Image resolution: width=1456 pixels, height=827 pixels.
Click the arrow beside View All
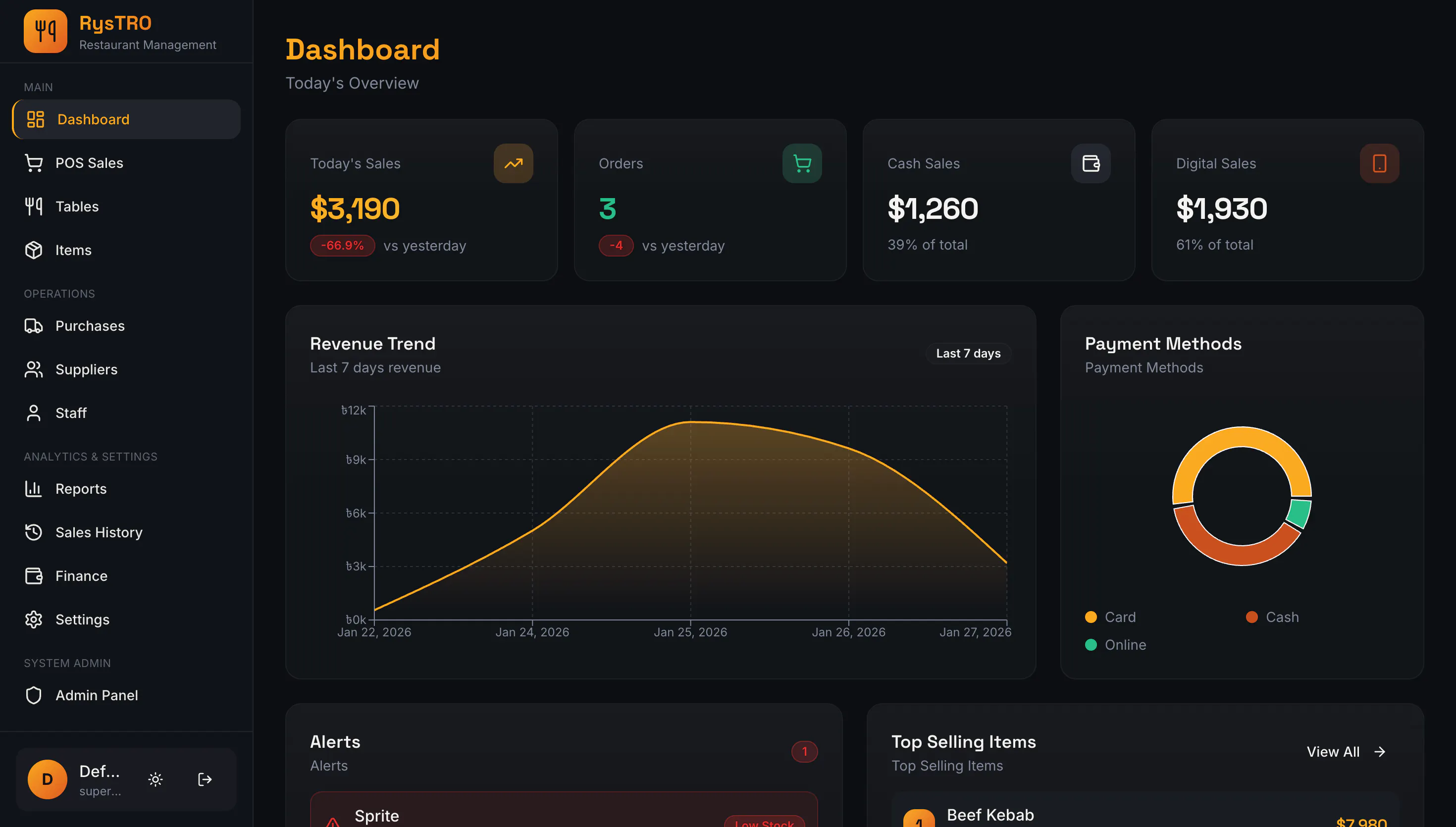click(x=1380, y=752)
